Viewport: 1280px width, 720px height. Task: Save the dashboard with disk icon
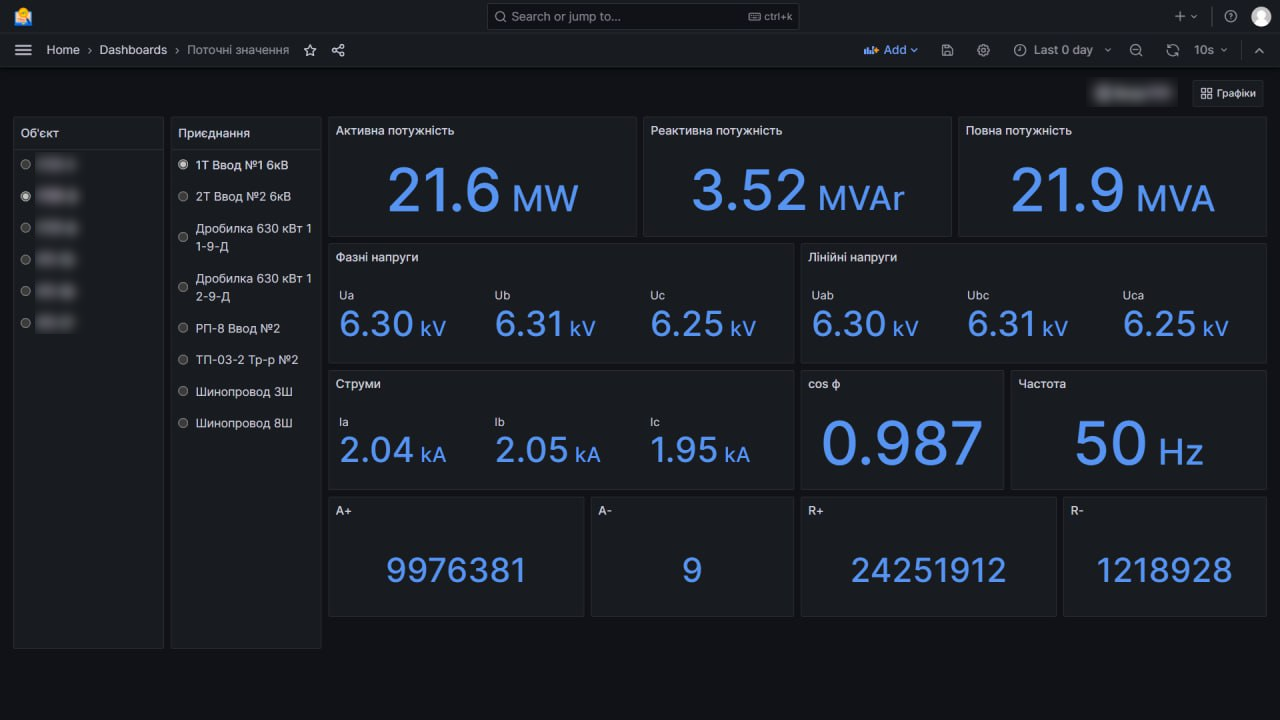947,50
